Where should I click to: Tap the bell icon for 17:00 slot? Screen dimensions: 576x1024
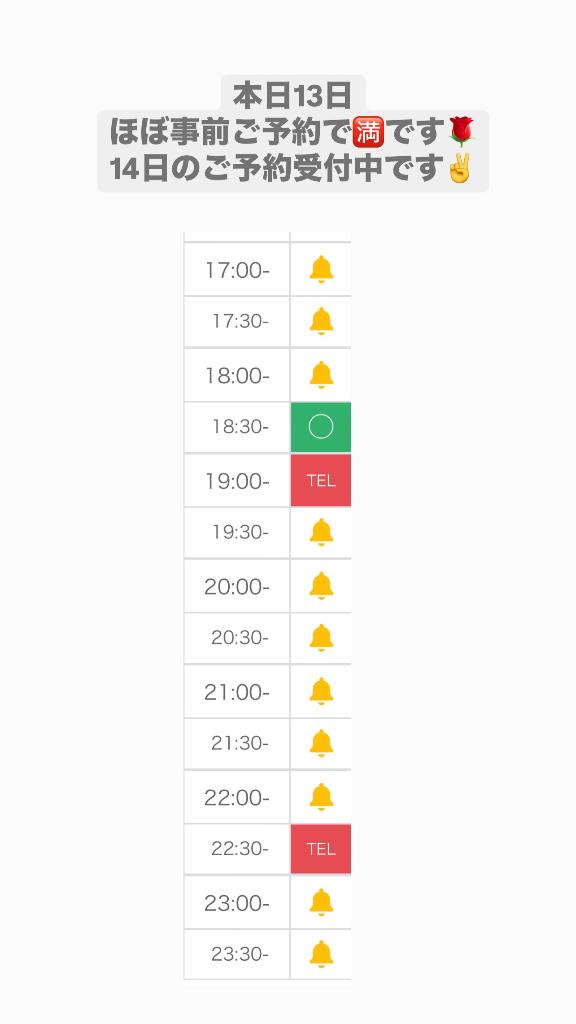click(x=321, y=269)
